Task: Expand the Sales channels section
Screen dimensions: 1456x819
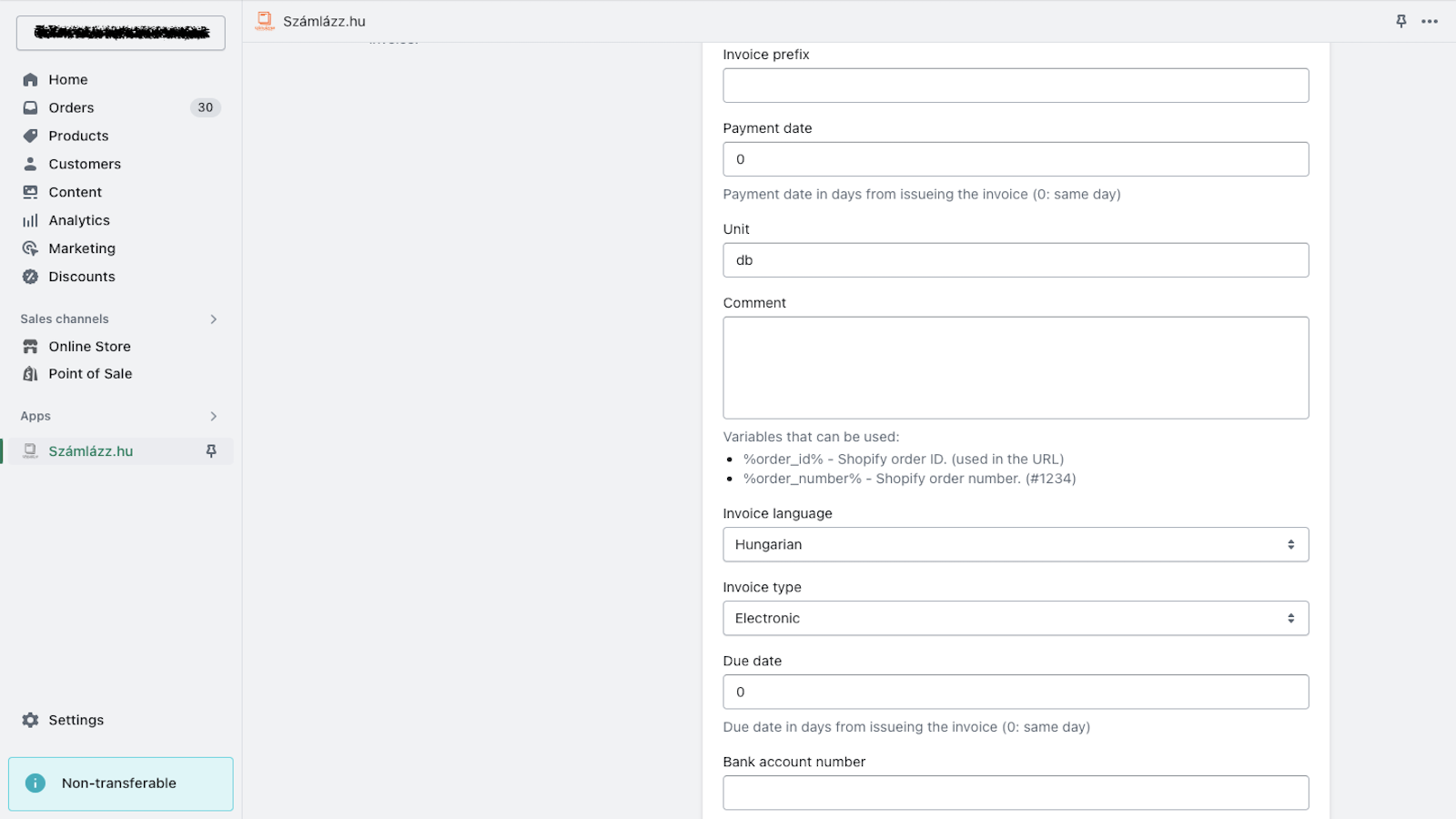Action: pos(213,318)
